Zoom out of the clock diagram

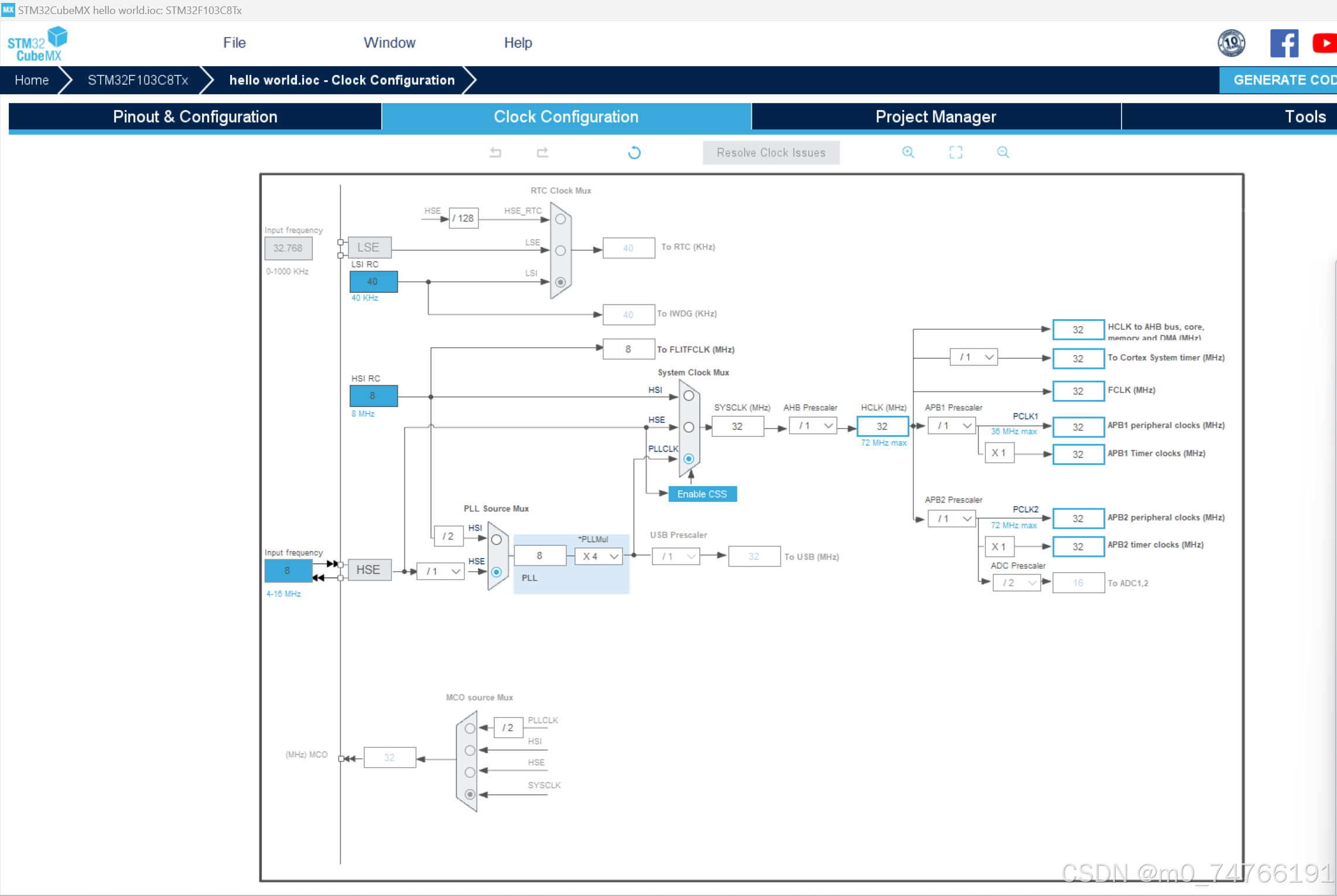point(1003,152)
